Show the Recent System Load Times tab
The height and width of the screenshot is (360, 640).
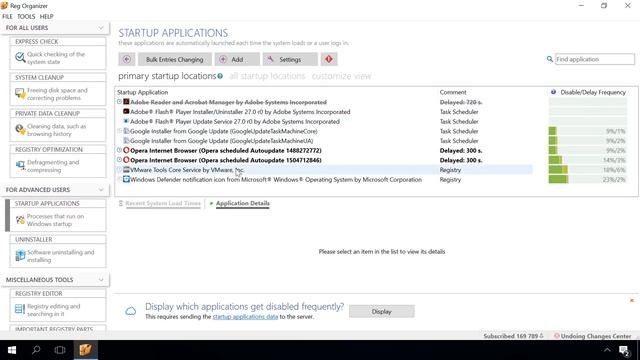click(x=163, y=203)
